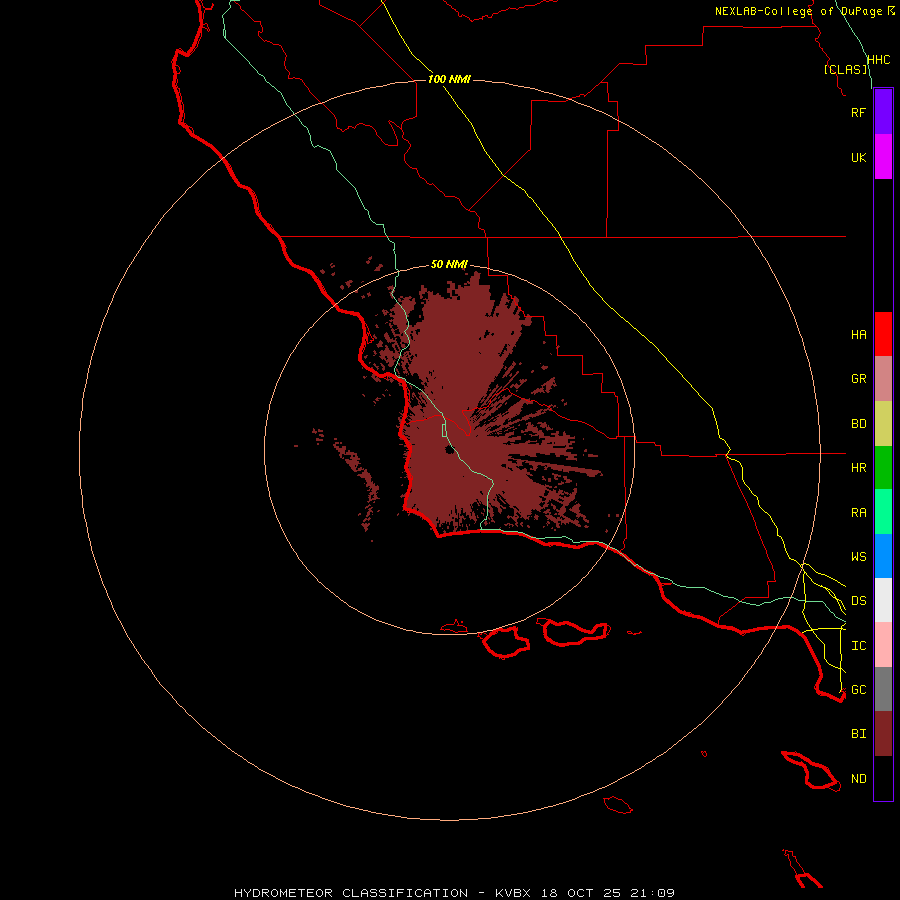
Task: Click the 18 OCT 25 date text
Action: (x=581, y=893)
